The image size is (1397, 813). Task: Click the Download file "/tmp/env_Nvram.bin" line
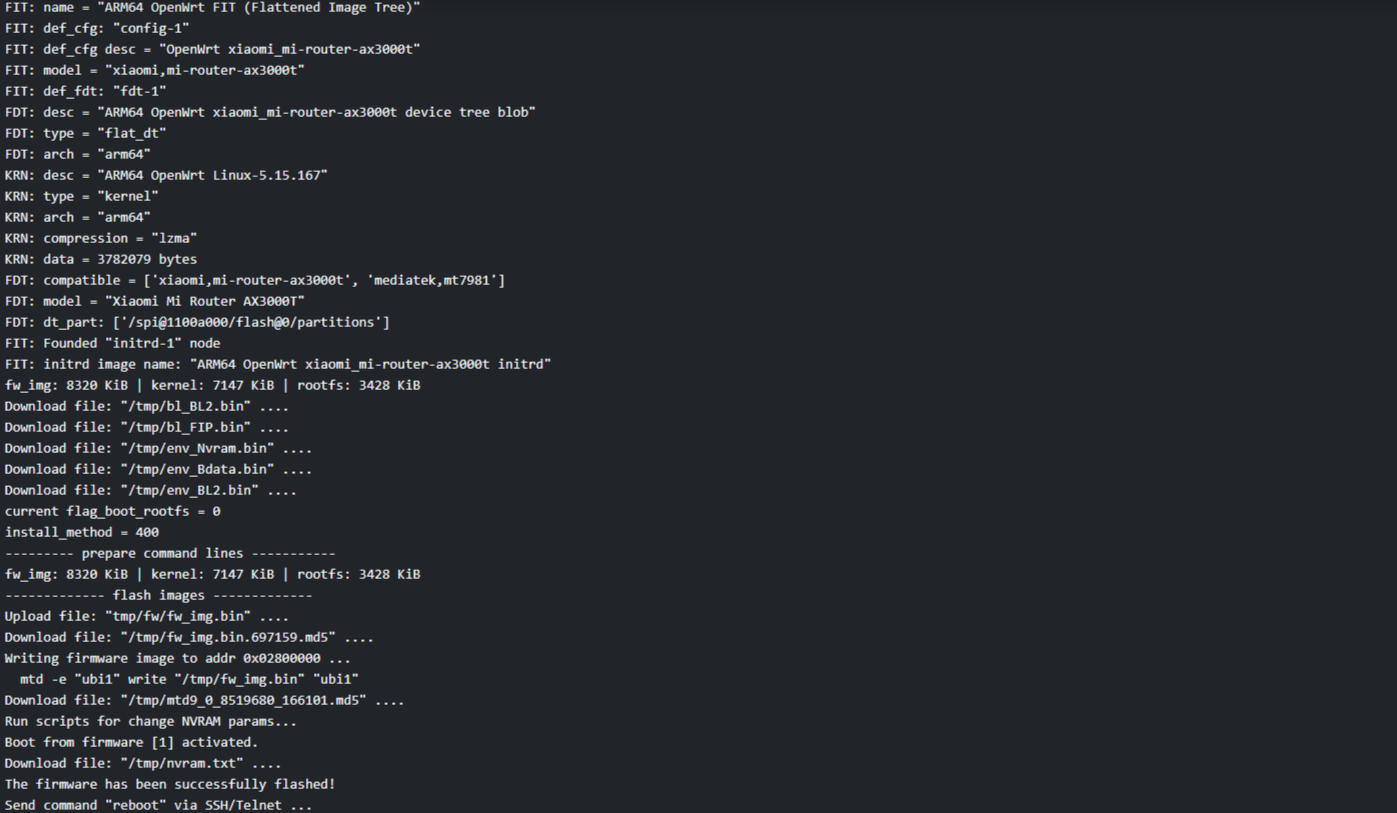158,448
